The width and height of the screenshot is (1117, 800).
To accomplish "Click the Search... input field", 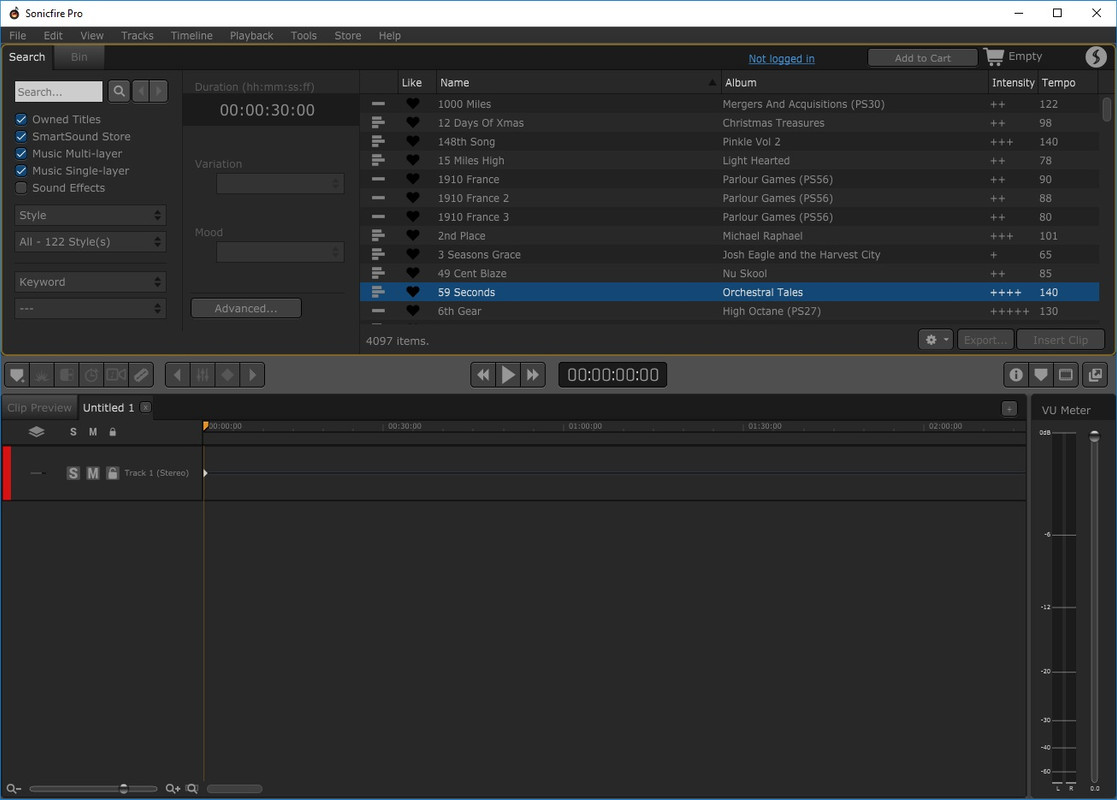I will pyautogui.click(x=58, y=91).
